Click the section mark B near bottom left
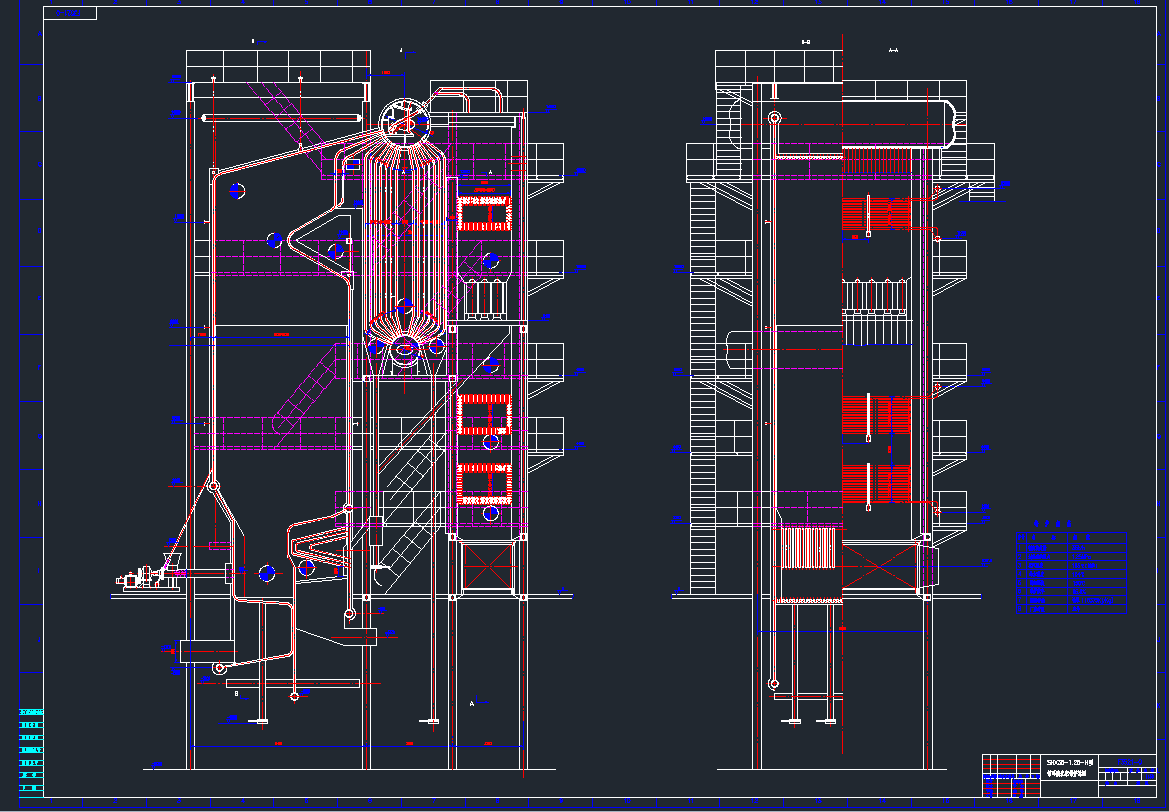The height and width of the screenshot is (812, 1169). click(236, 692)
